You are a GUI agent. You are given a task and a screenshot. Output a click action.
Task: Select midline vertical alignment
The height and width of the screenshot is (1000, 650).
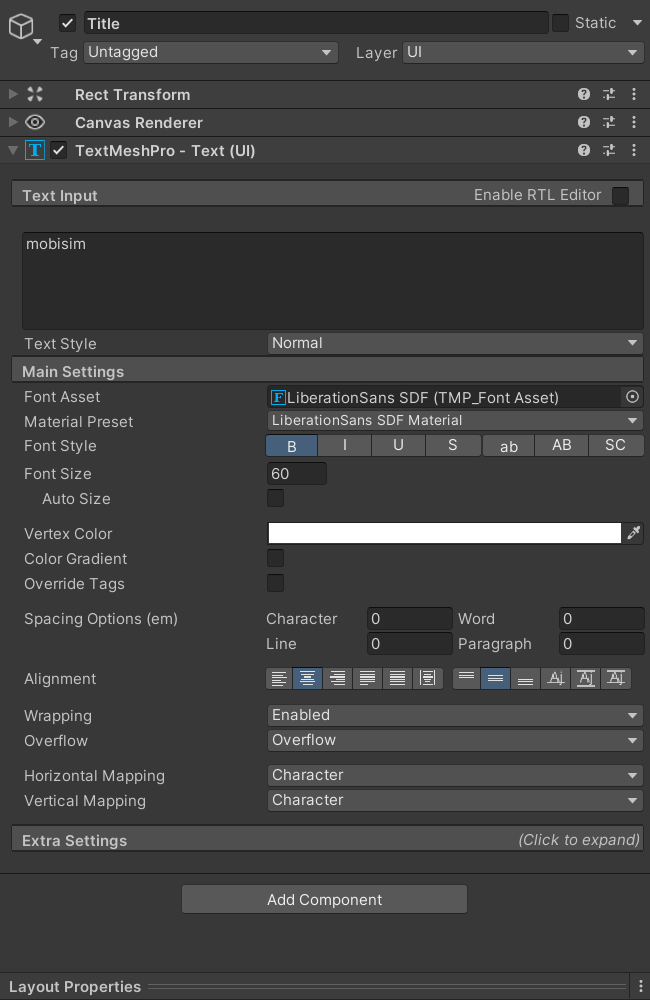click(586, 679)
